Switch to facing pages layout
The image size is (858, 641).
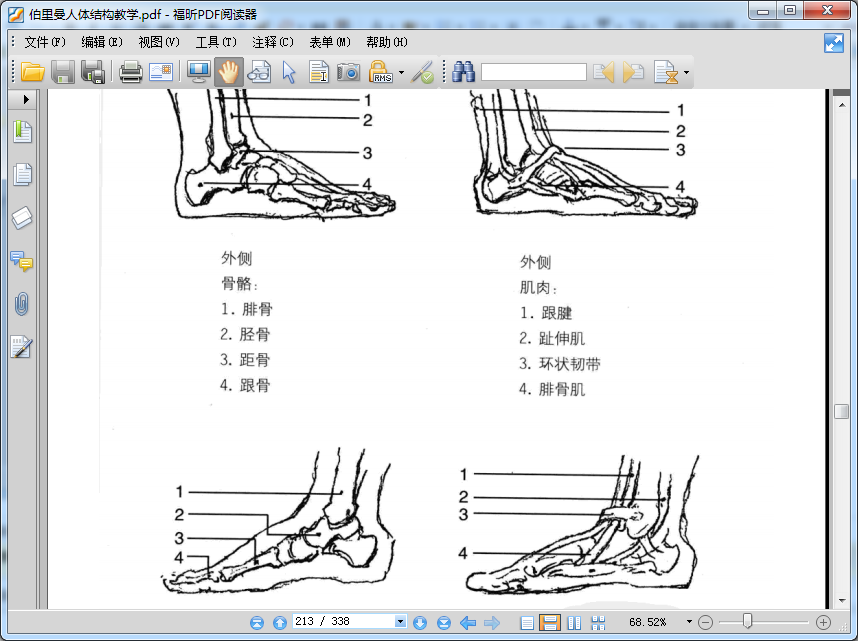pyautogui.click(x=574, y=622)
